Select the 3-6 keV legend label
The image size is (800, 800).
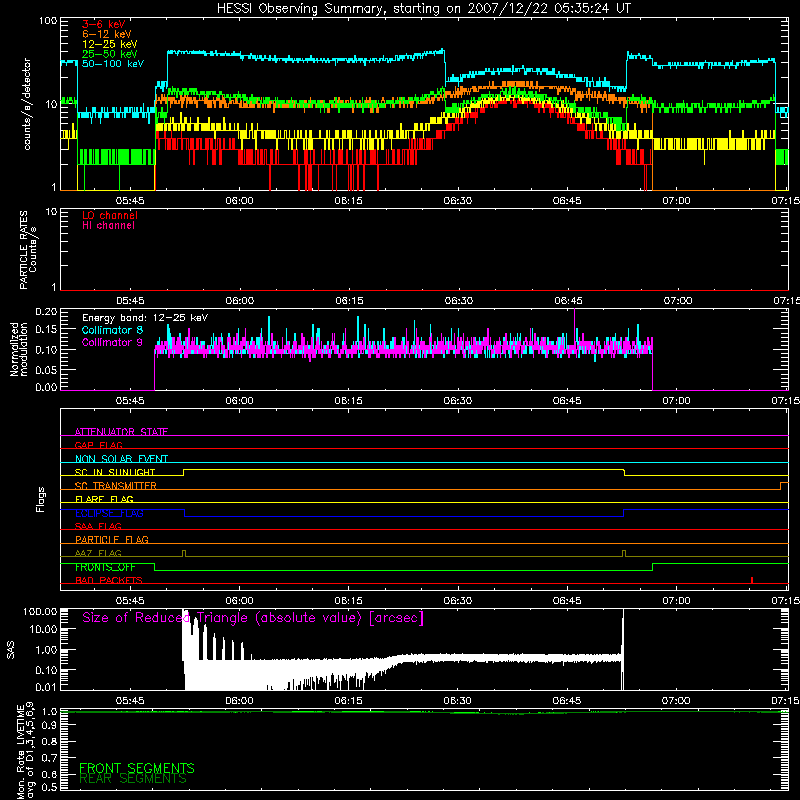[x=103, y=24]
